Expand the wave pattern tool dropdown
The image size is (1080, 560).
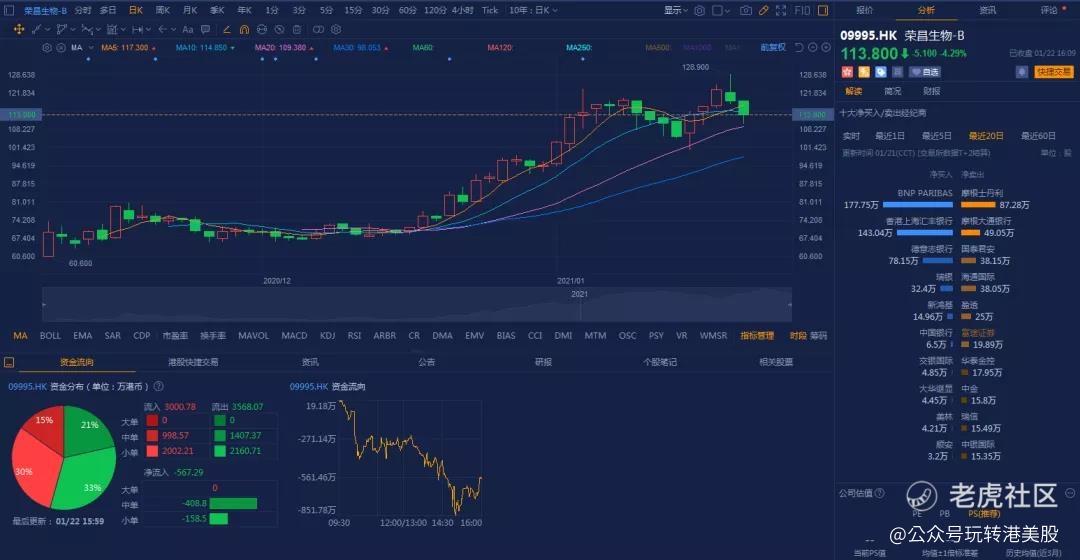click(98, 30)
